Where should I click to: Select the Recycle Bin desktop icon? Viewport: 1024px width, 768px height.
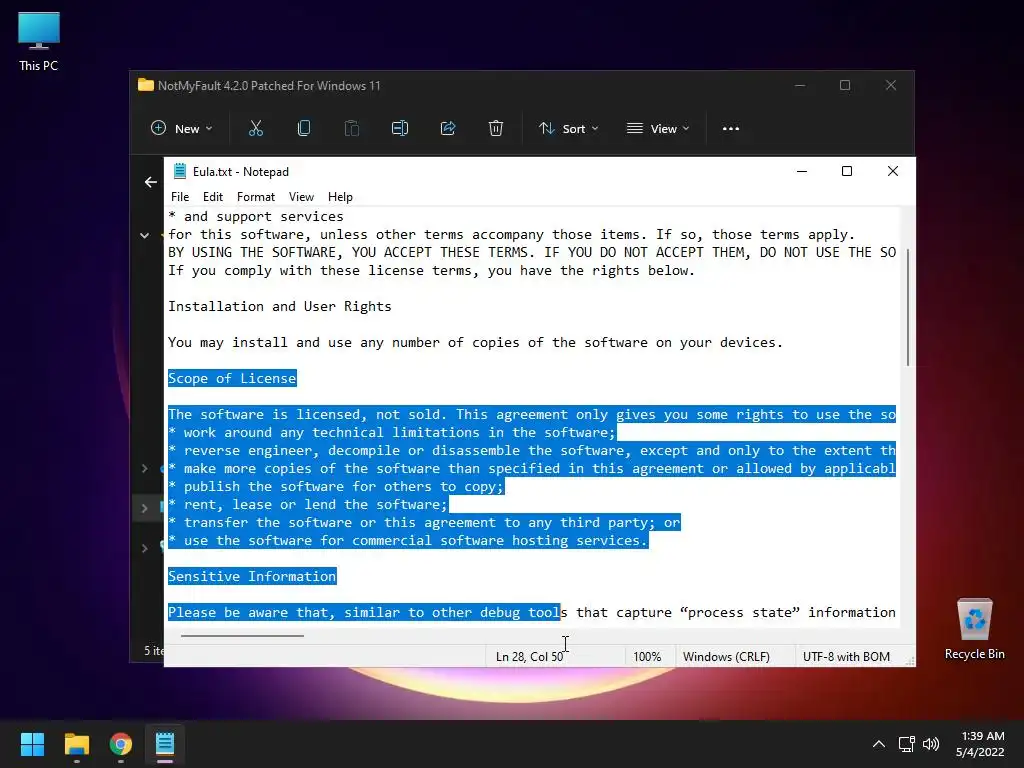[x=974, y=629]
